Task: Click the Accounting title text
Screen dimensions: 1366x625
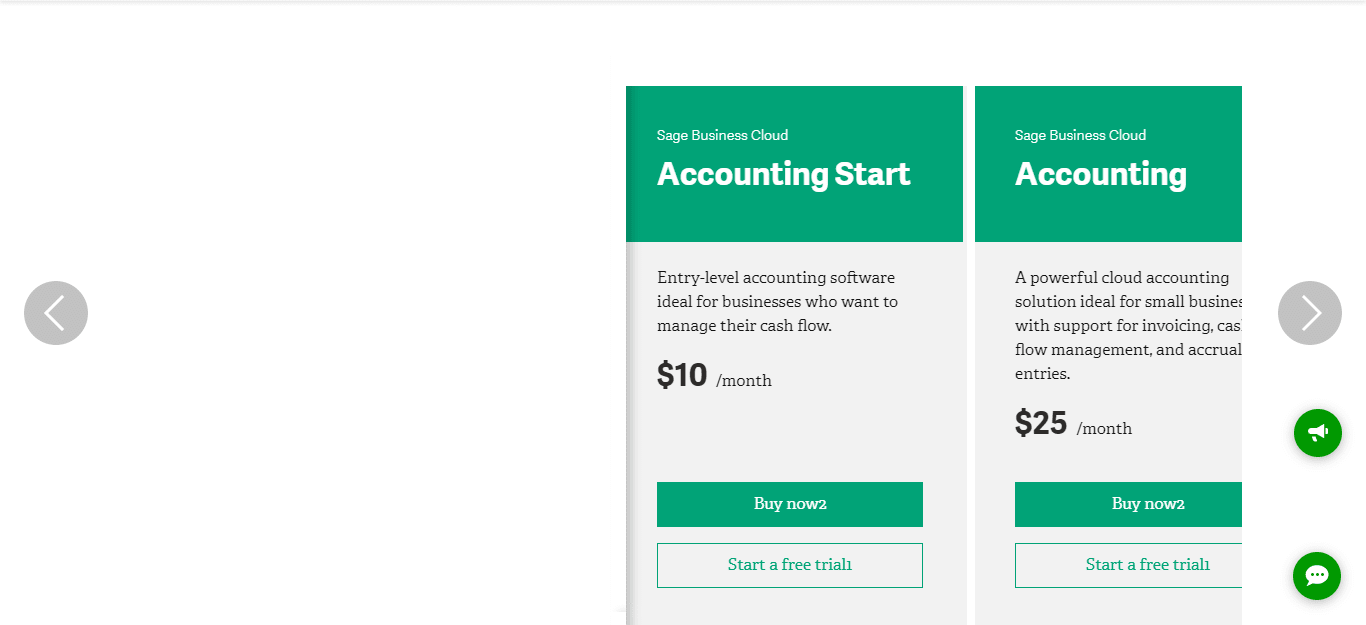Action: coord(1100,174)
